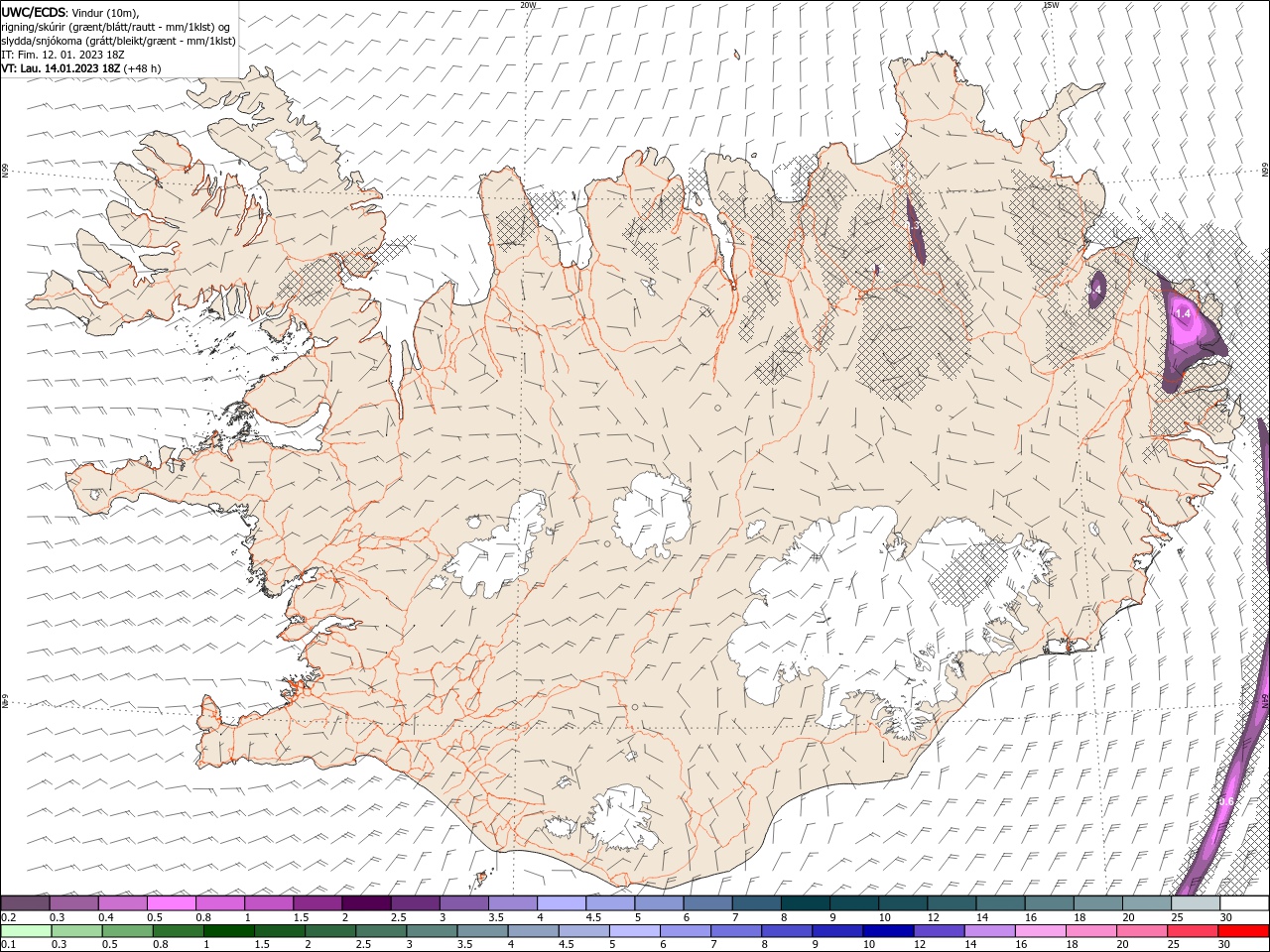
Task: Click the 0.6 label on the southeast purple band
Action: click(1226, 801)
